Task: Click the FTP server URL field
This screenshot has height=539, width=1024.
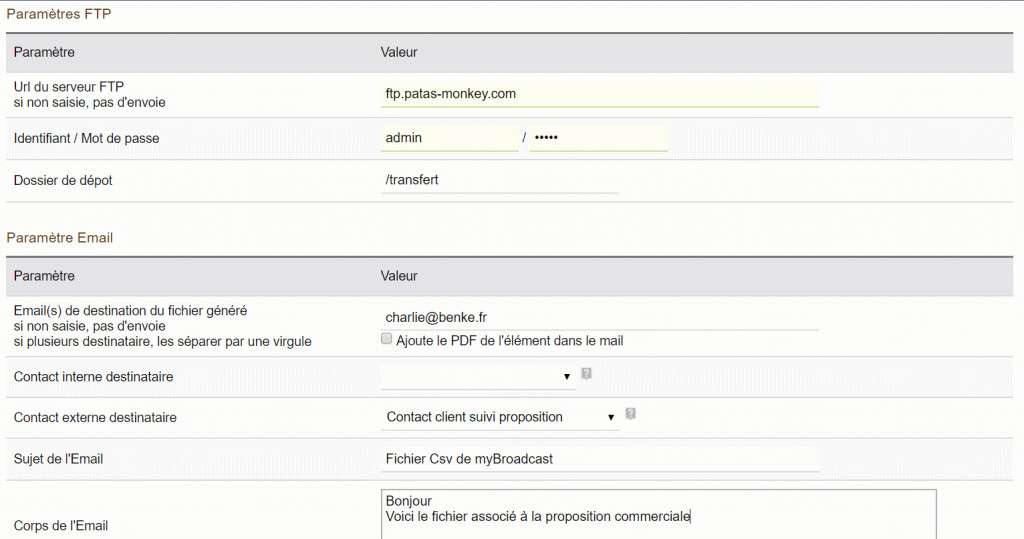Action: [x=599, y=94]
